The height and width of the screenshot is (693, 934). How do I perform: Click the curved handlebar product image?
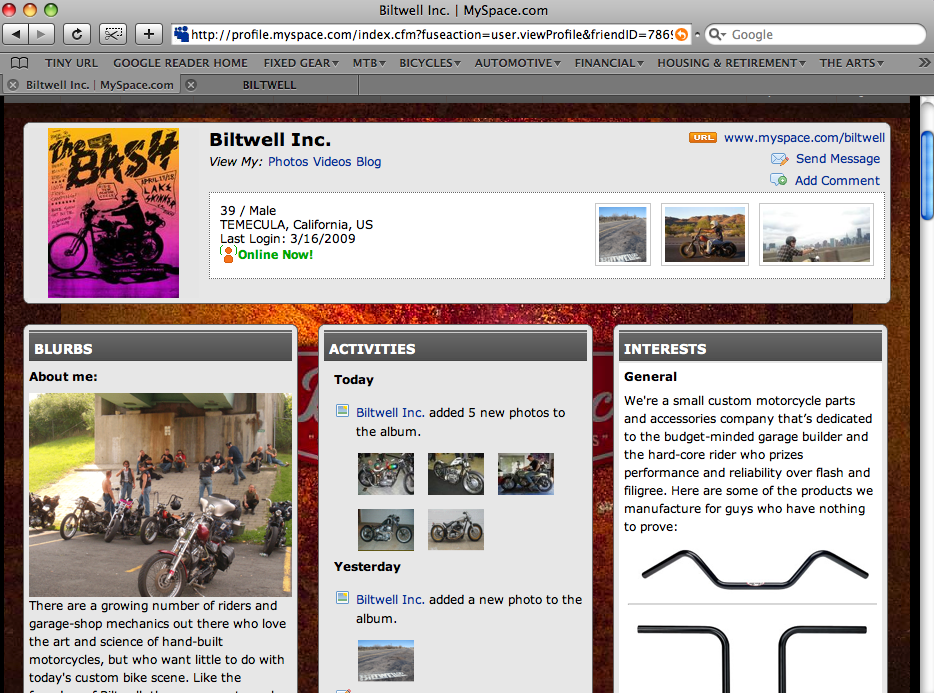point(754,570)
